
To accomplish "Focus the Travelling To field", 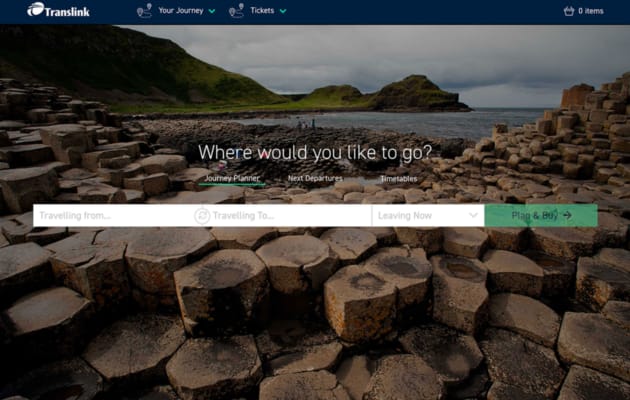I will (291, 216).
